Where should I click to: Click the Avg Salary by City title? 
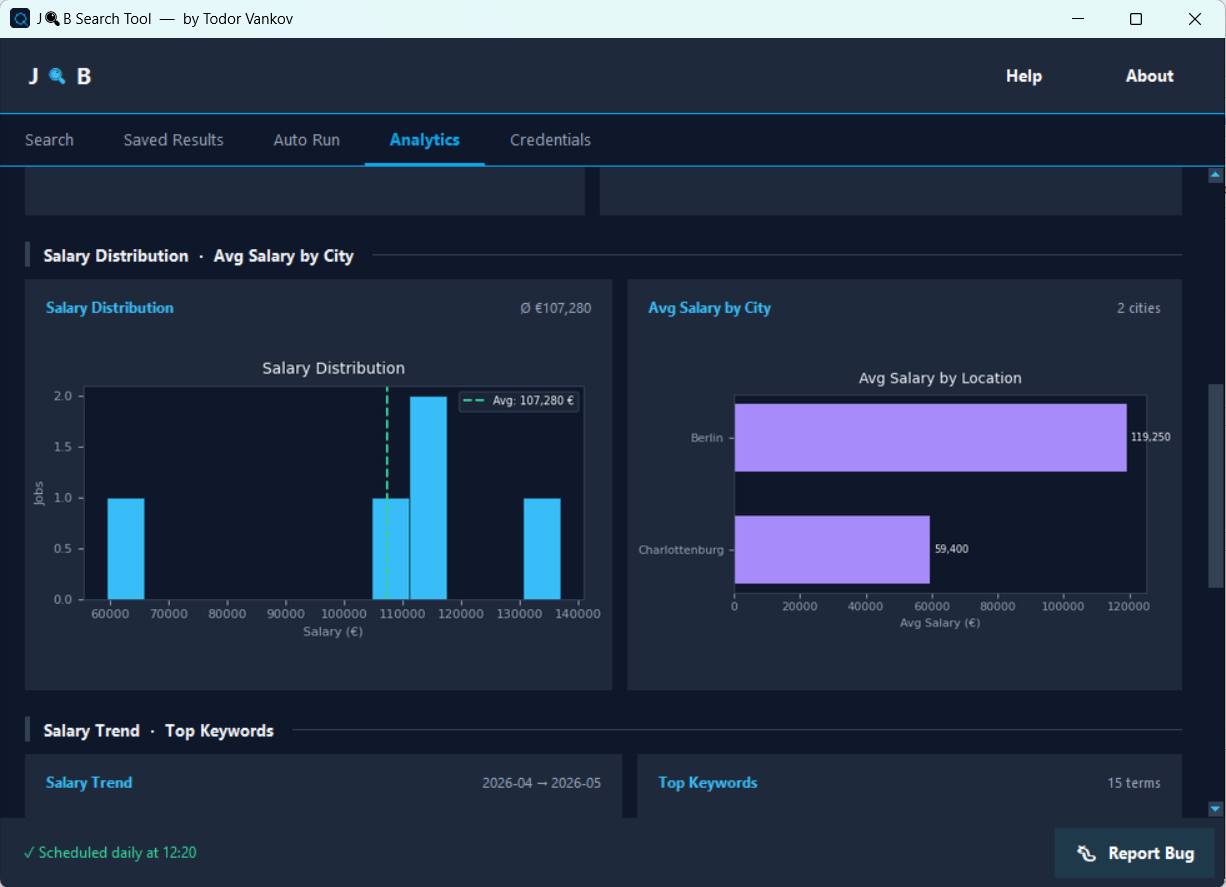(x=709, y=308)
